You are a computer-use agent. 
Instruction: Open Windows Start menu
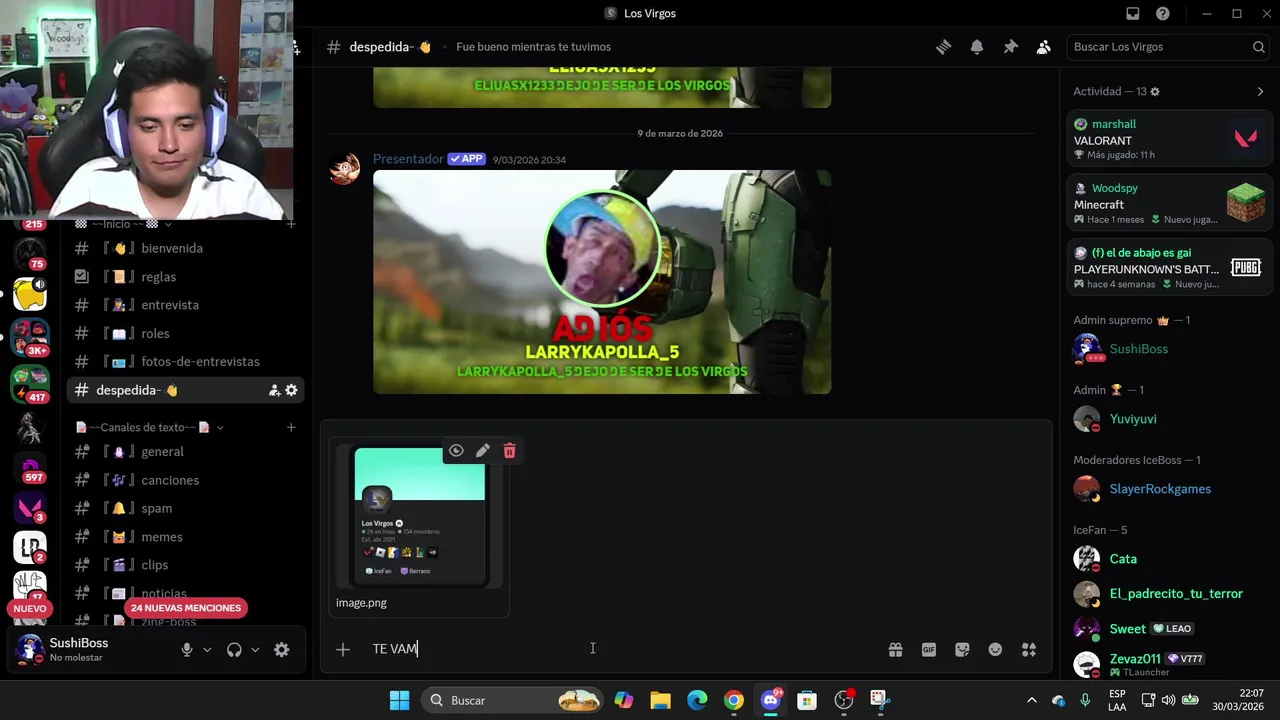point(399,700)
